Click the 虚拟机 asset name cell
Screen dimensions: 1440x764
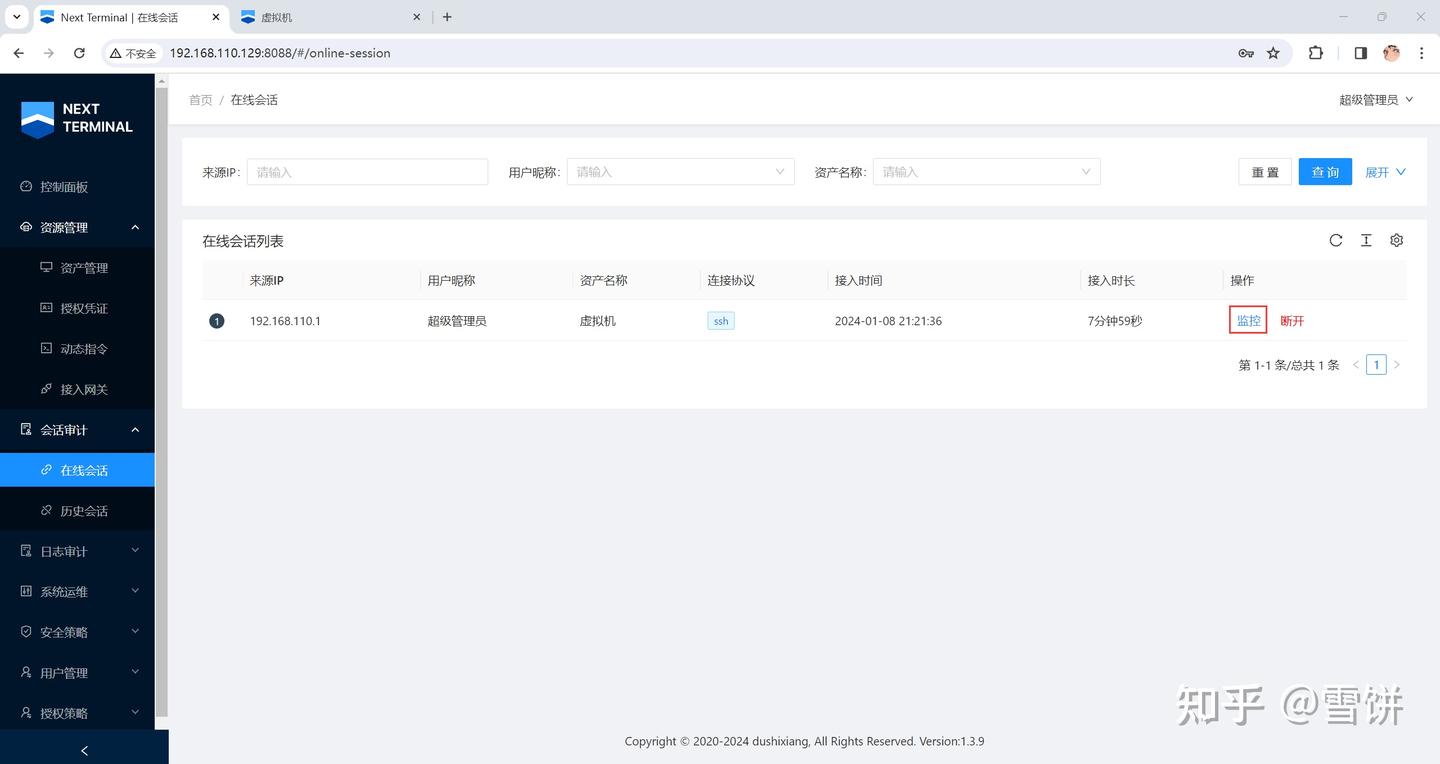[x=598, y=321]
